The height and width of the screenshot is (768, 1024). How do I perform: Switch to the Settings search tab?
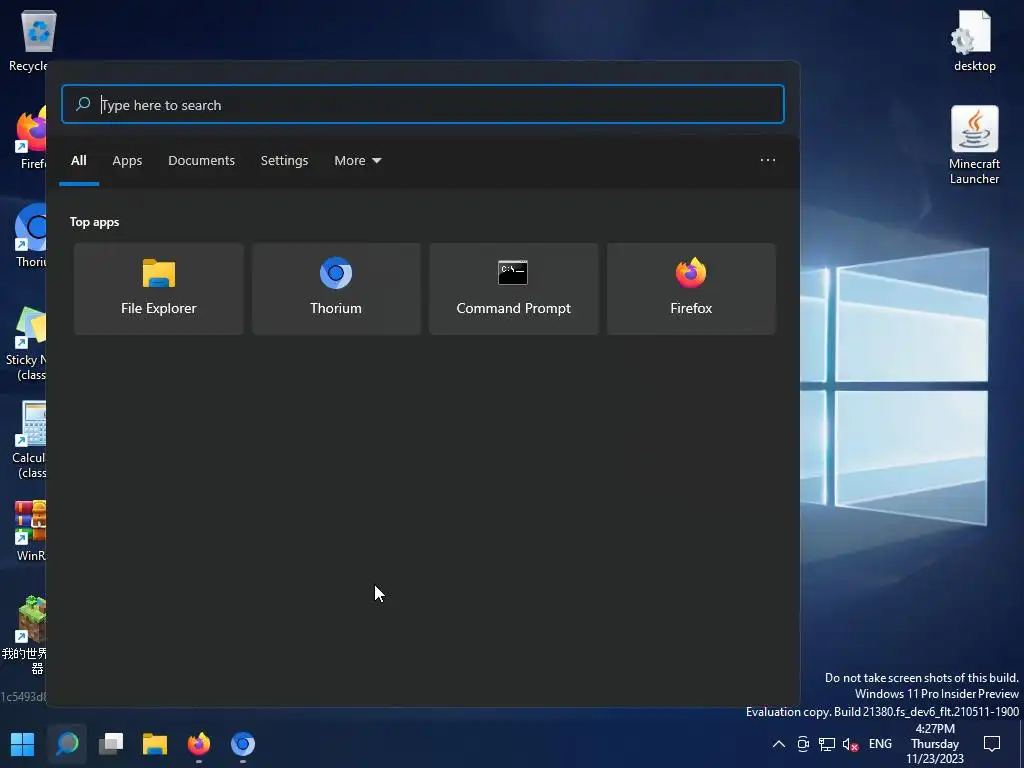pyautogui.click(x=284, y=161)
